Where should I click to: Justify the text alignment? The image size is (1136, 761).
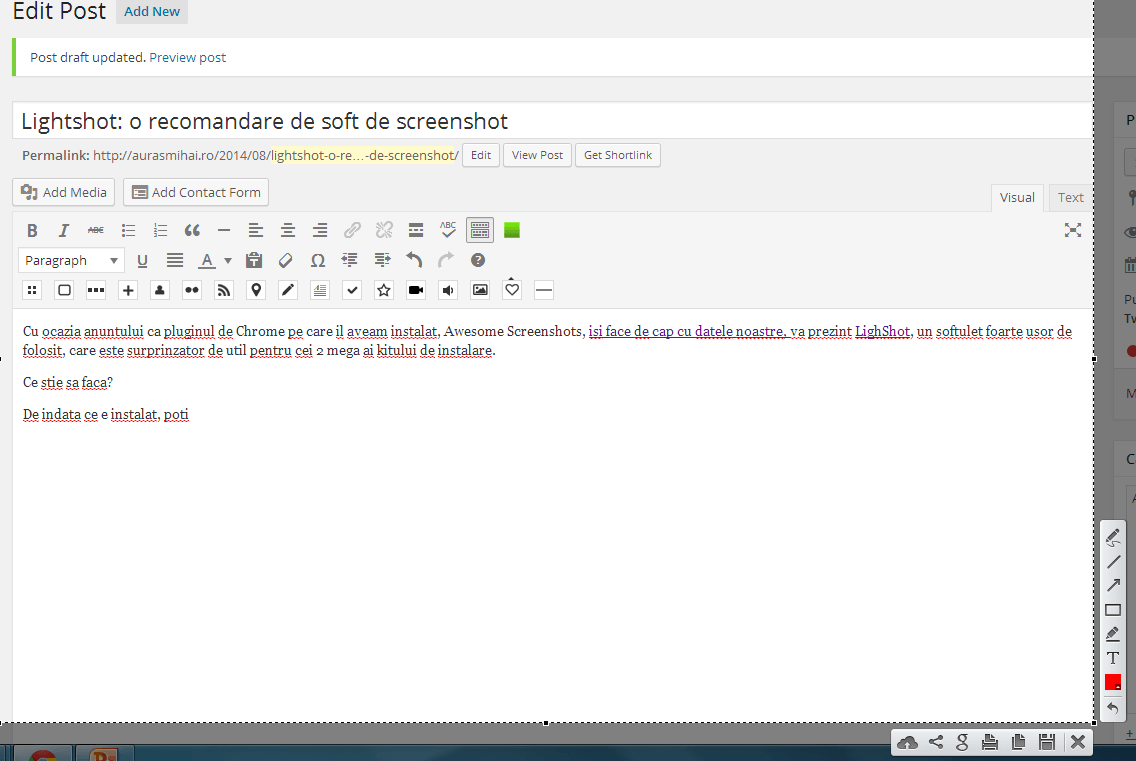tap(175, 260)
